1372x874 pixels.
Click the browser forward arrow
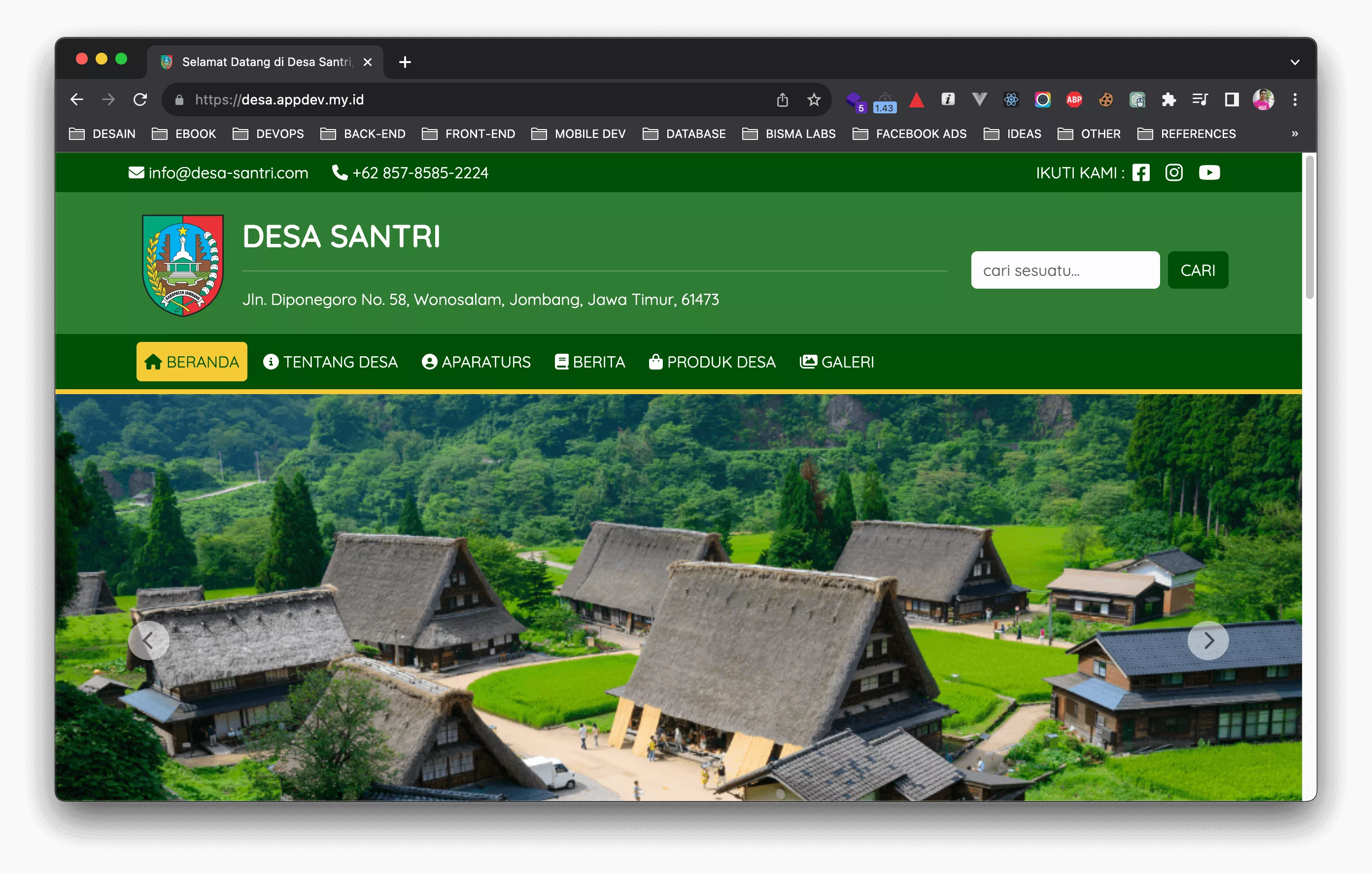click(108, 100)
